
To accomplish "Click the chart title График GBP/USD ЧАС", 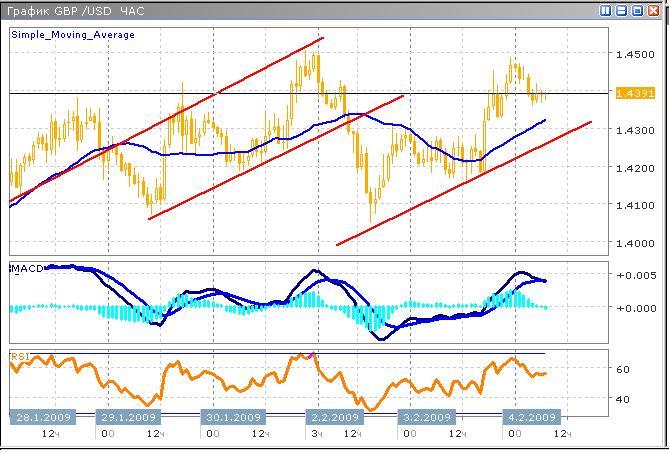I will pyautogui.click(x=75, y=10).
